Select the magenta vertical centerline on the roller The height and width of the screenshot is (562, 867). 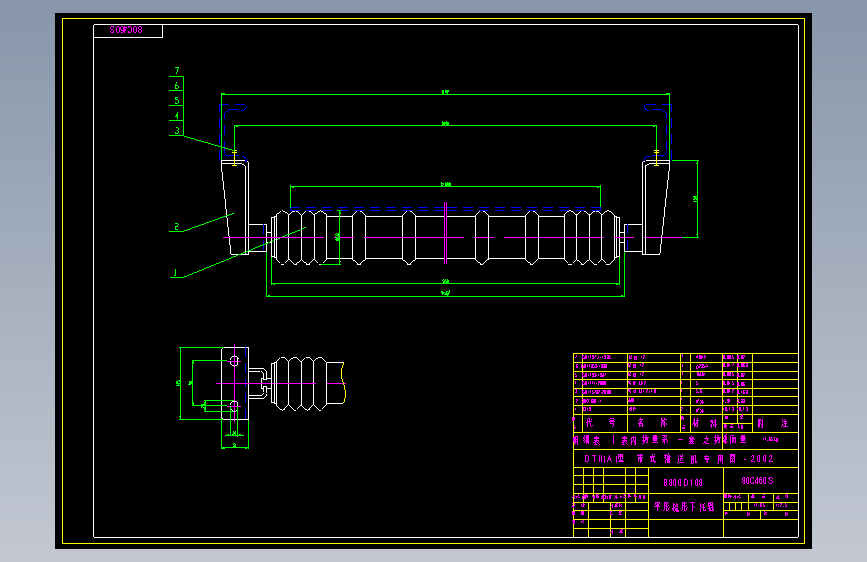tap(445, 233)
